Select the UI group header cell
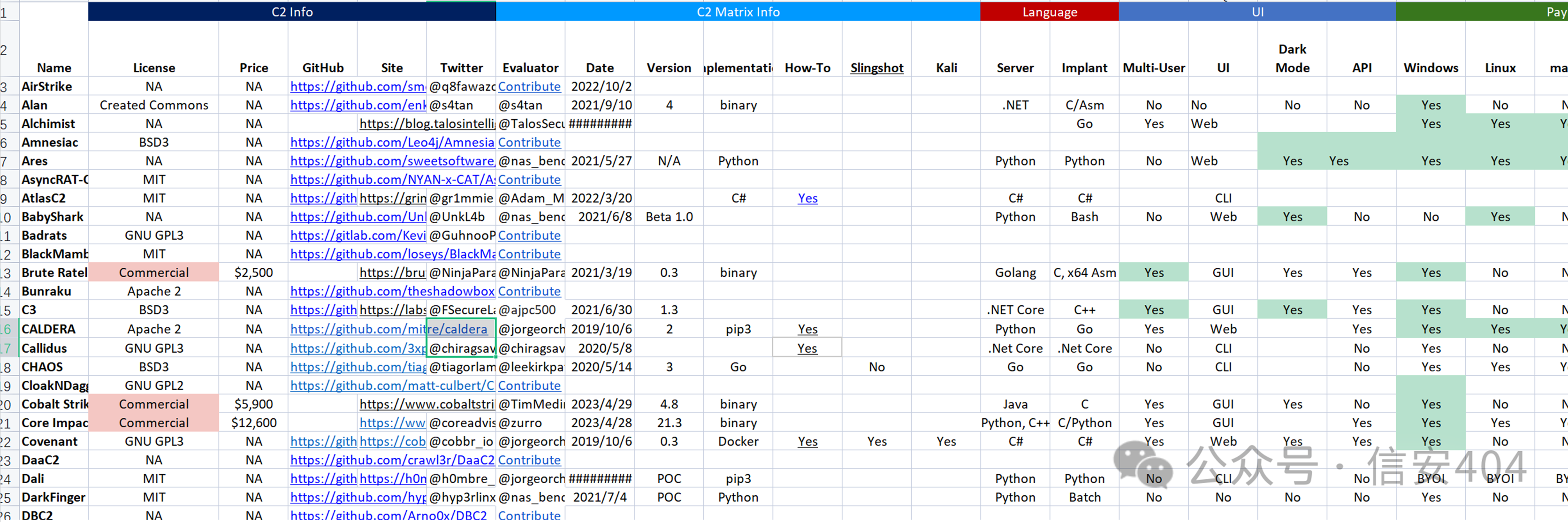Viewport: 1568px width, 522px height. 1257,12
